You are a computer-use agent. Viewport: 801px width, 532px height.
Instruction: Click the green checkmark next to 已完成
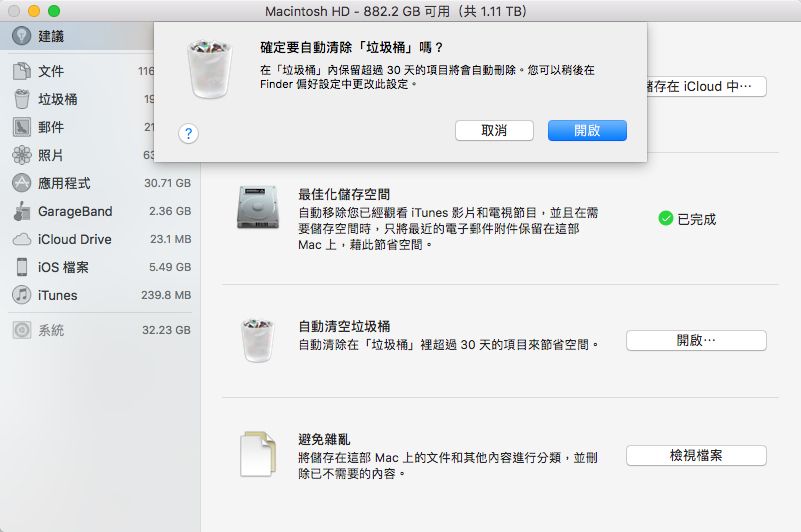pyautogui.click(x=665, y=219)
